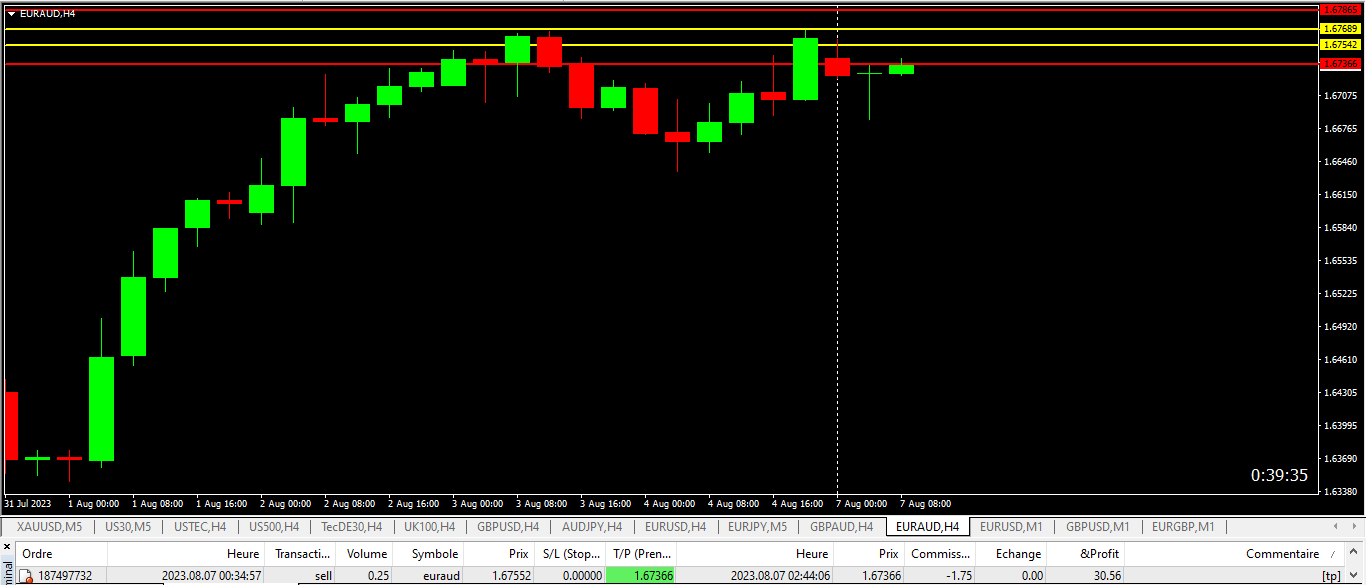Open the EURUSD,H4 chart tab
Image resolution: width=1366 pixels, height=585 pixels.
tap(676, 527)
